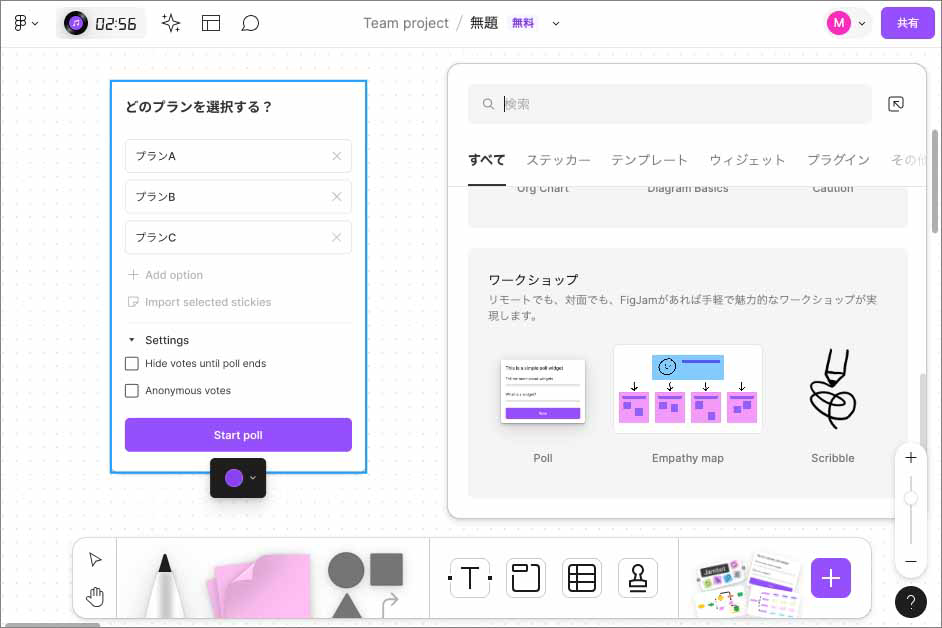Viewport: 942px width, 628px height.
Task: Enable Hide votes until poll ends
Action: (x=131, y=363)
